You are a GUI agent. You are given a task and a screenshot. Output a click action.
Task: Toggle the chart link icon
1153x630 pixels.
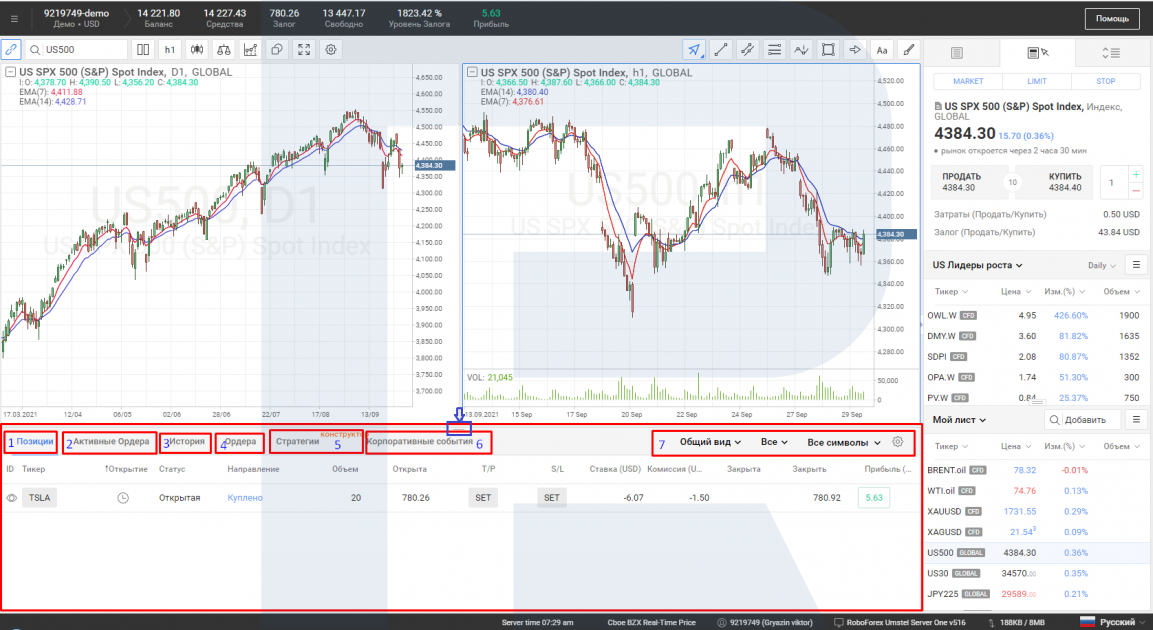pyautogui.click(x=11, y=50)
